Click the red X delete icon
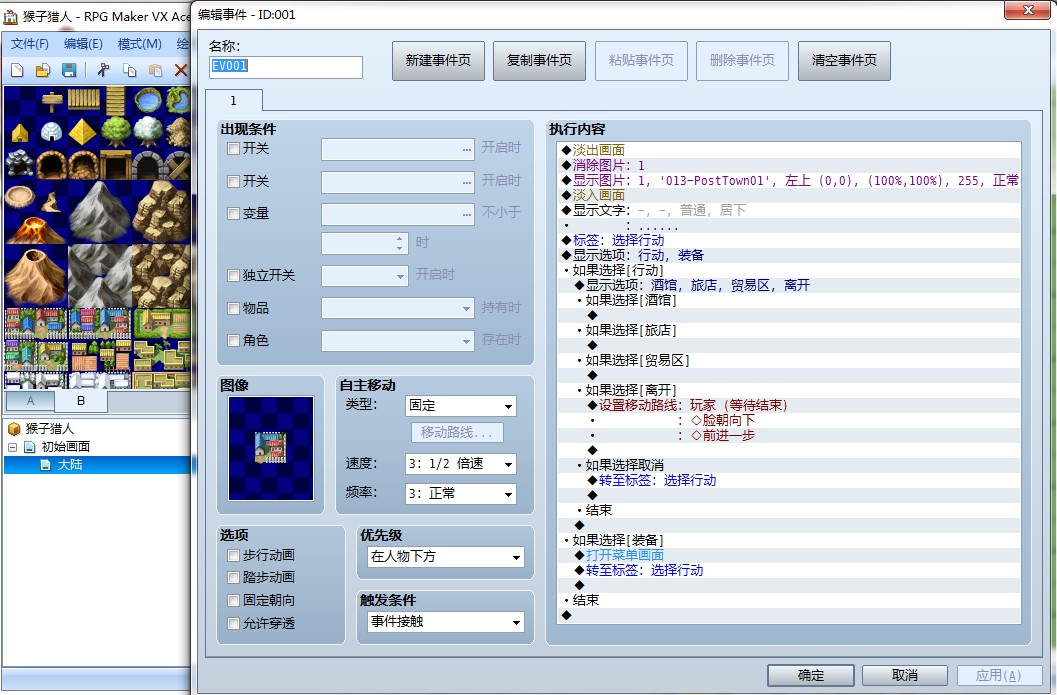The height and width of the screenshot is (695, 1057). 181,70
